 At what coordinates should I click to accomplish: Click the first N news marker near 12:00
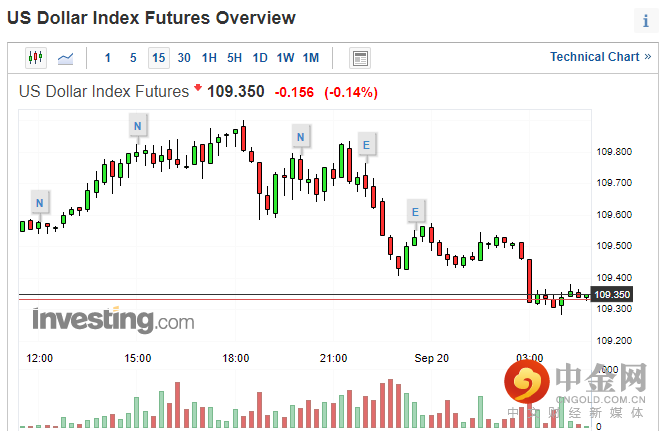(39, 203)
